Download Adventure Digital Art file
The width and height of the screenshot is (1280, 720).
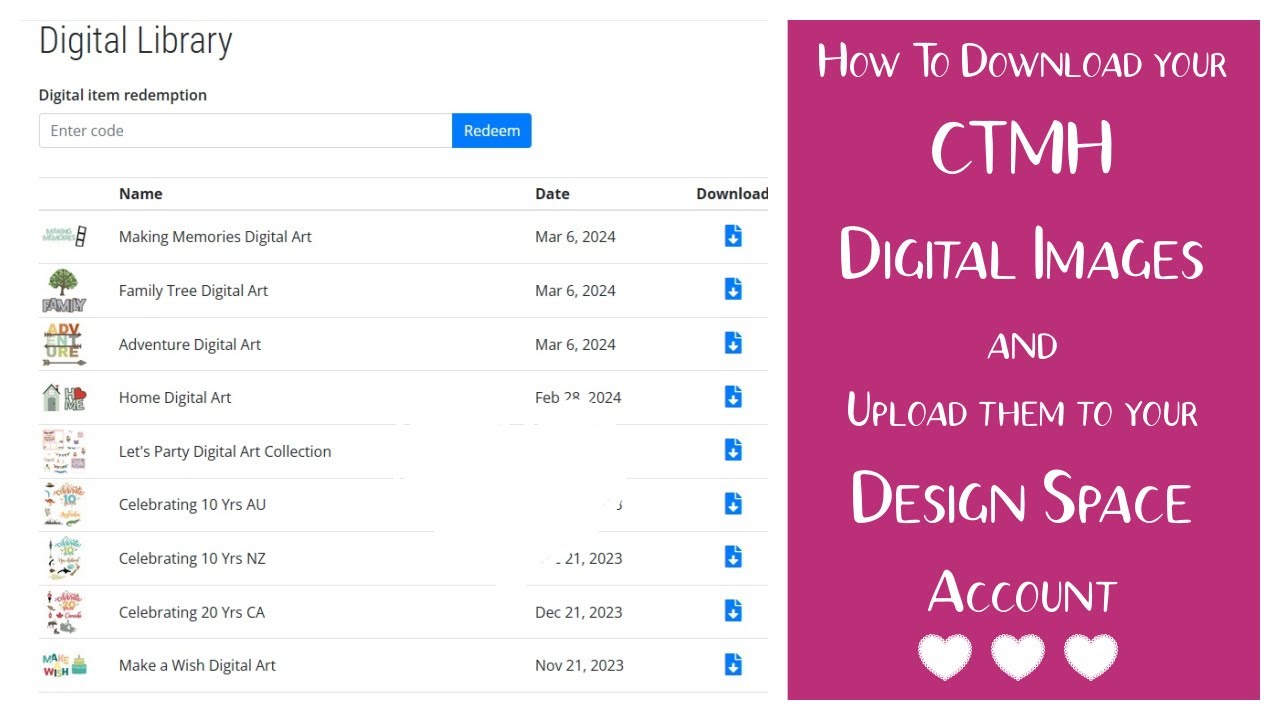[733, 343]
